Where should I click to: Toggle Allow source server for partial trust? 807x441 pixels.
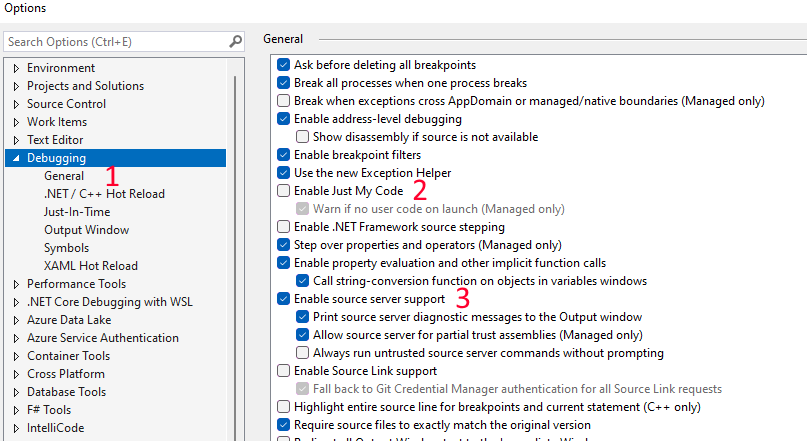(303, 335)
